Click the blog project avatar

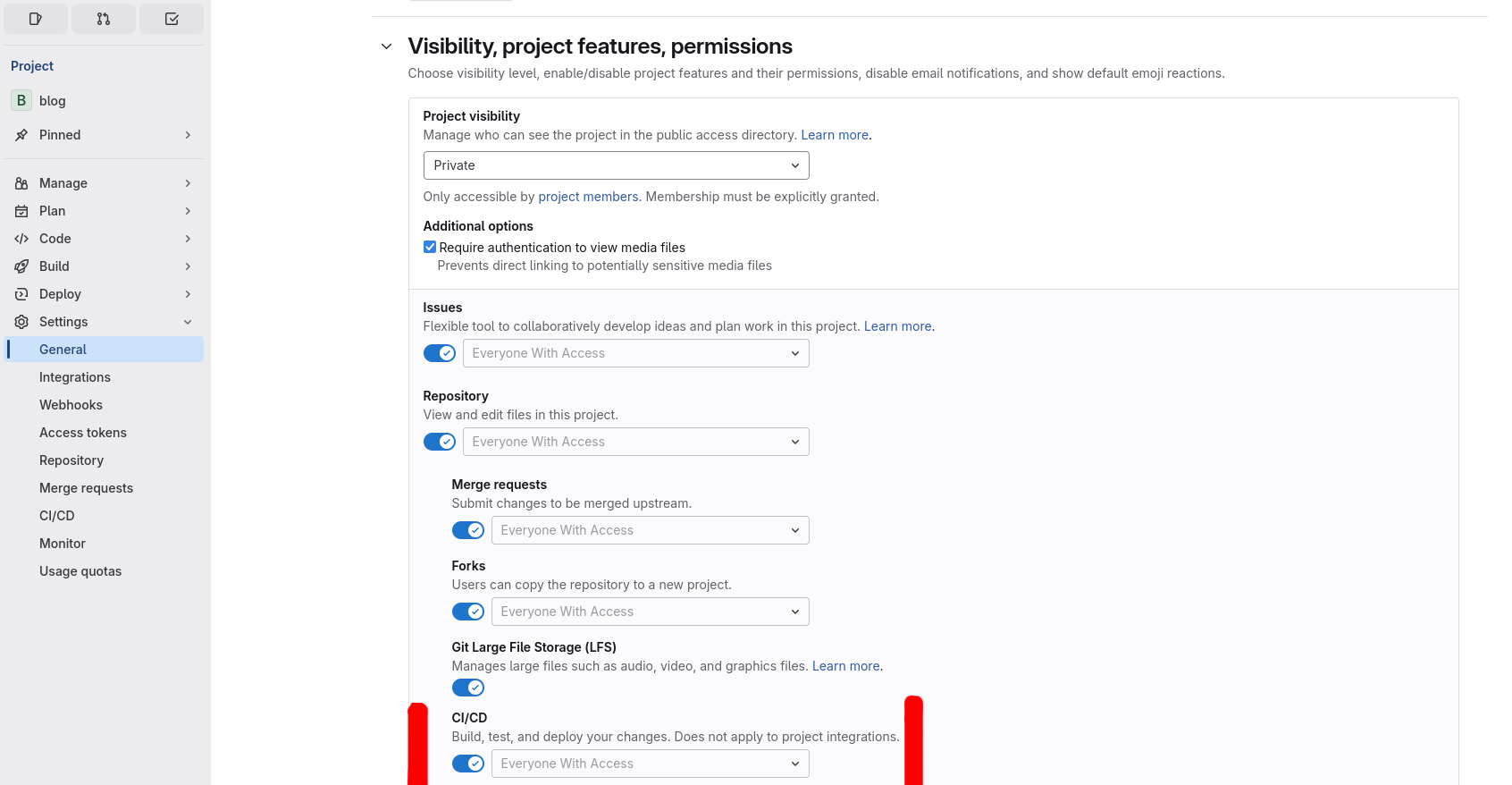point(21,100)
